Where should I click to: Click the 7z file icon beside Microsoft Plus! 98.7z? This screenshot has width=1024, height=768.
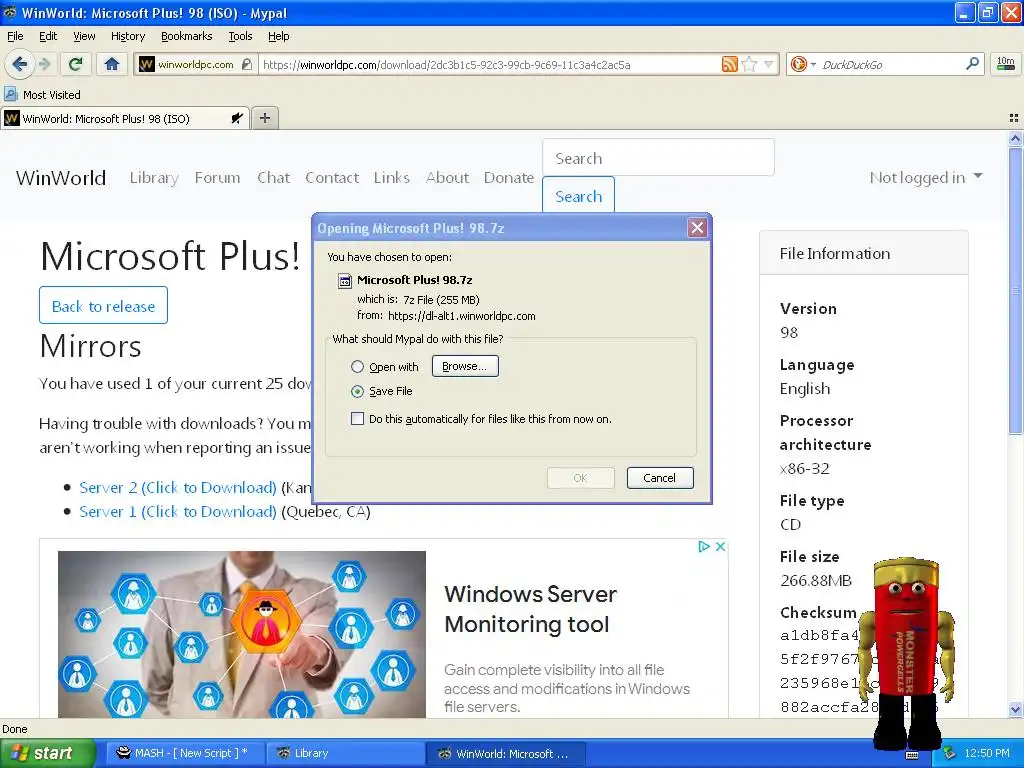(x=344, y=281)
